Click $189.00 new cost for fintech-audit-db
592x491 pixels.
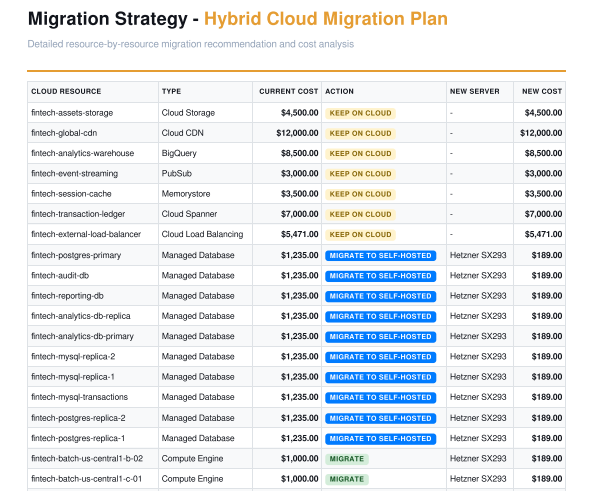coord(547,276)
